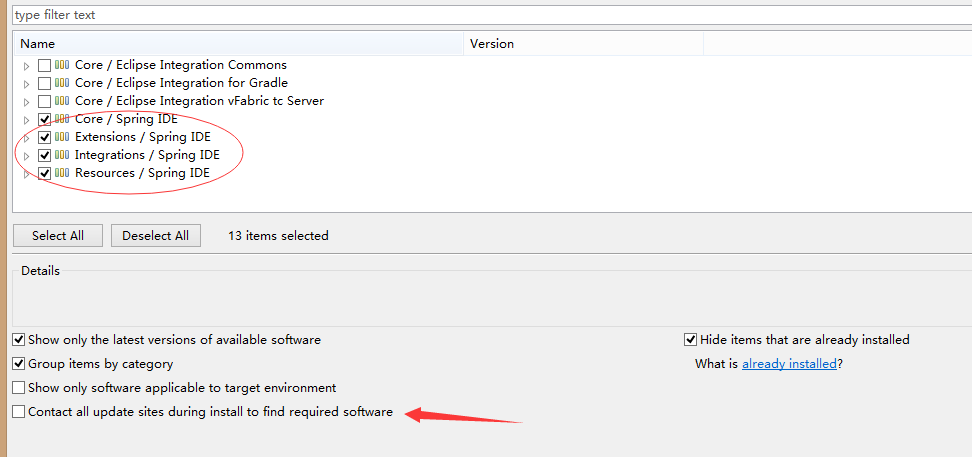The image size is (972, 457).
Task: Enable Contact all update sites during install
Action: pos(19,412)
